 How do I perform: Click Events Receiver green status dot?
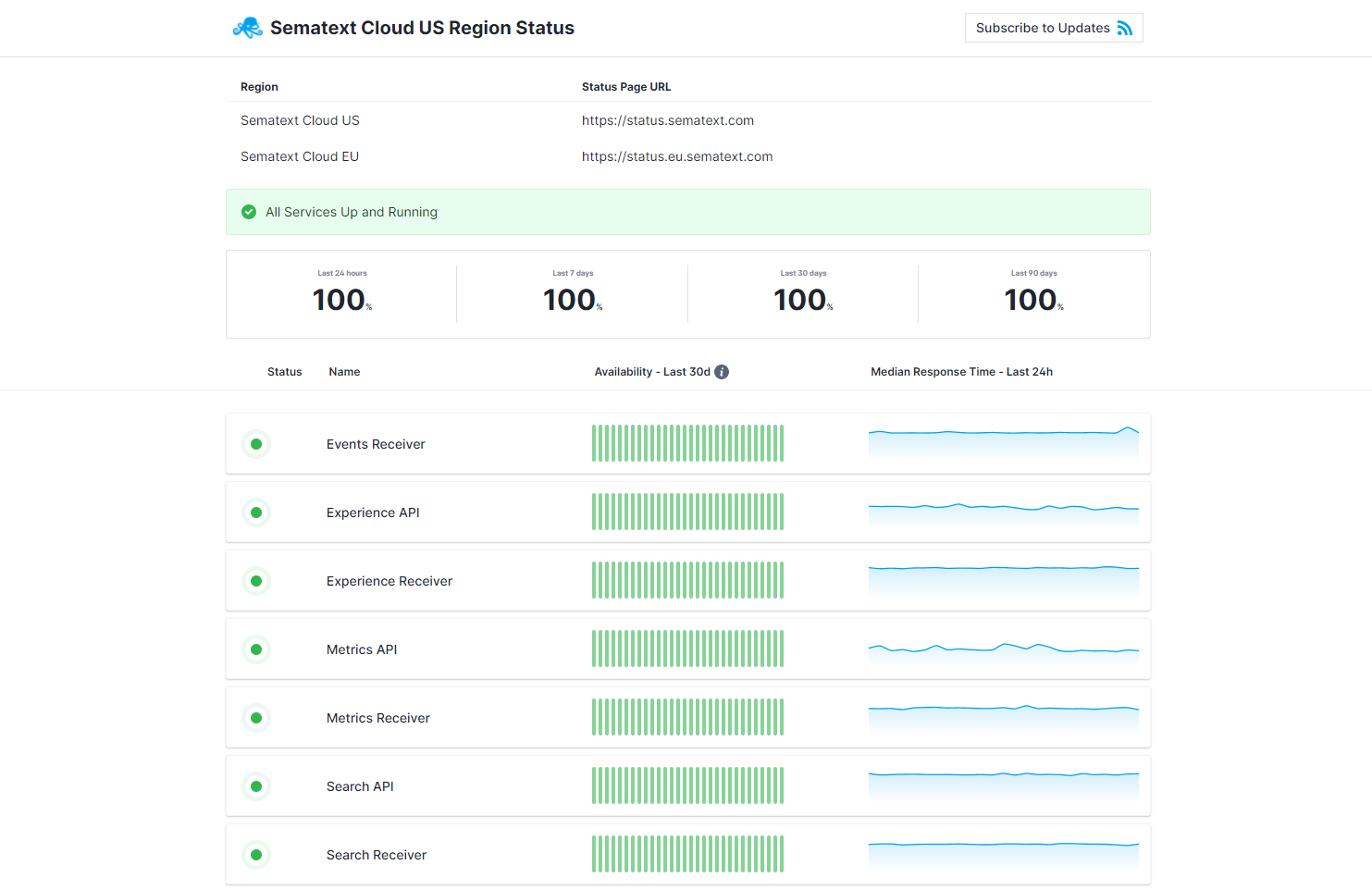(256, 444)
